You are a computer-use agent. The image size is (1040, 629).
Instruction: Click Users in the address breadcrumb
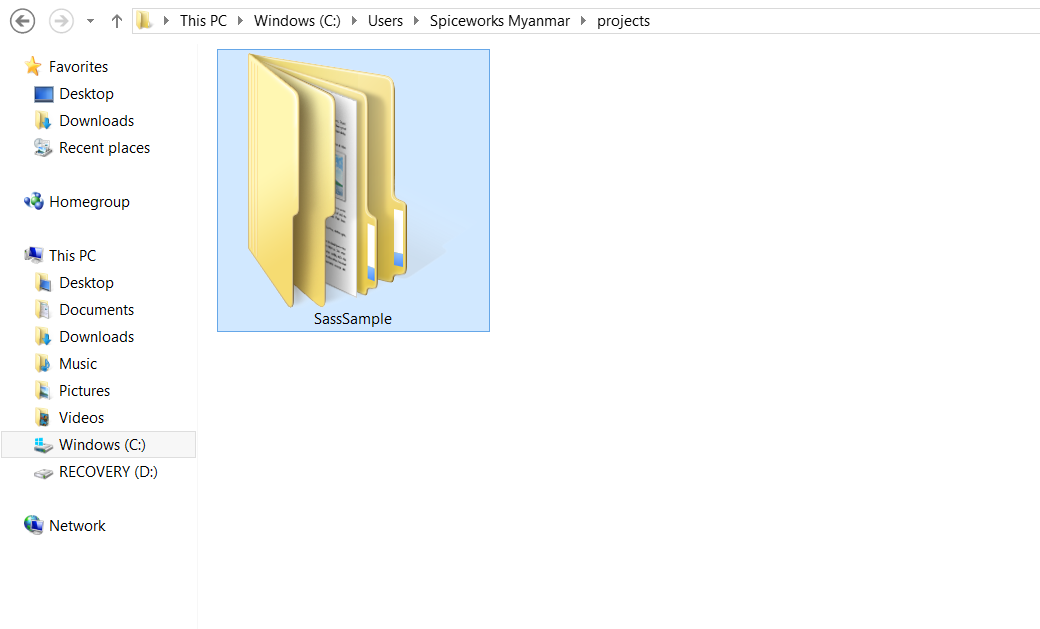[x=385, y=21]
